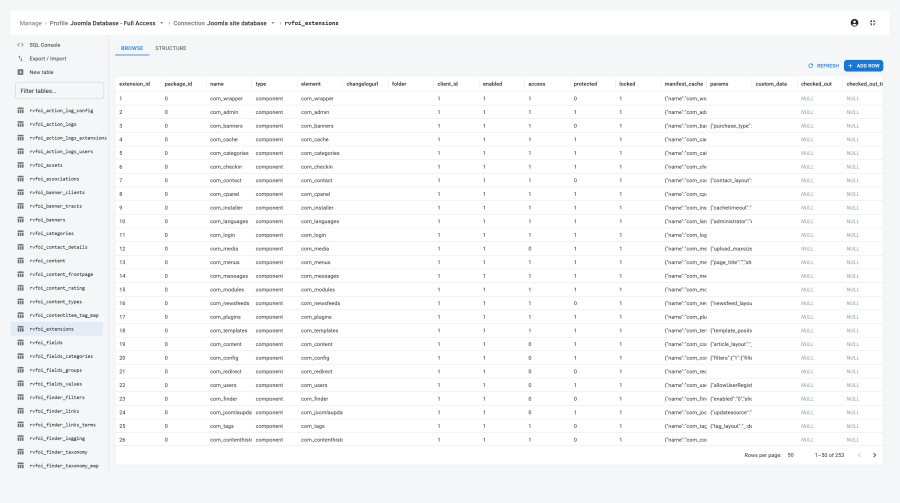
Task: Select the com_banners name cell
Action: (x=226, y=126)
